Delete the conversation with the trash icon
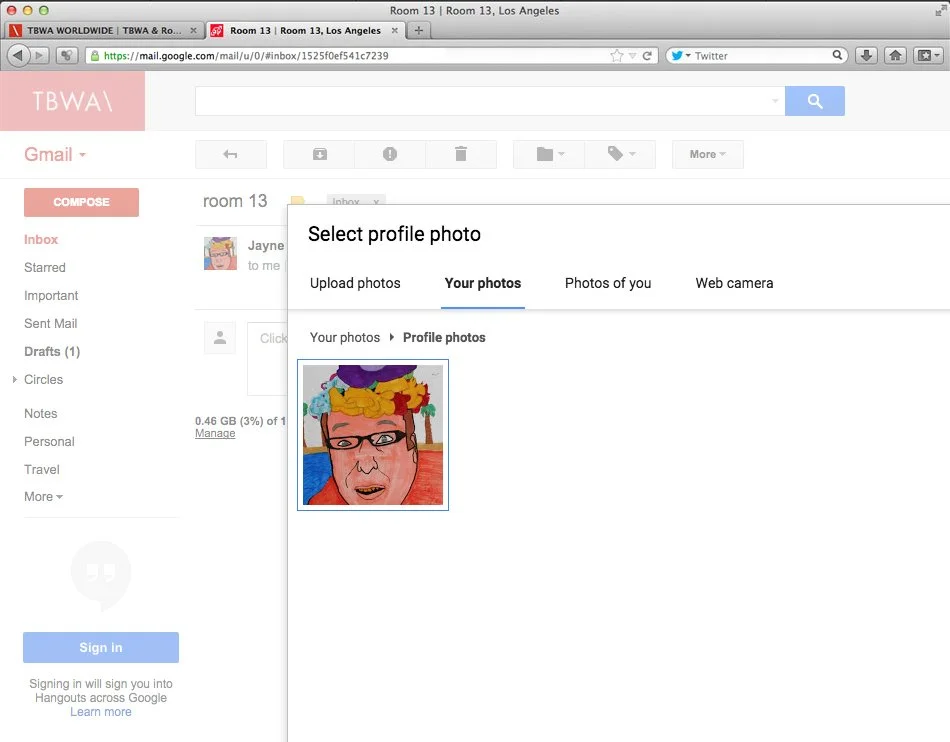 point(461,154)
